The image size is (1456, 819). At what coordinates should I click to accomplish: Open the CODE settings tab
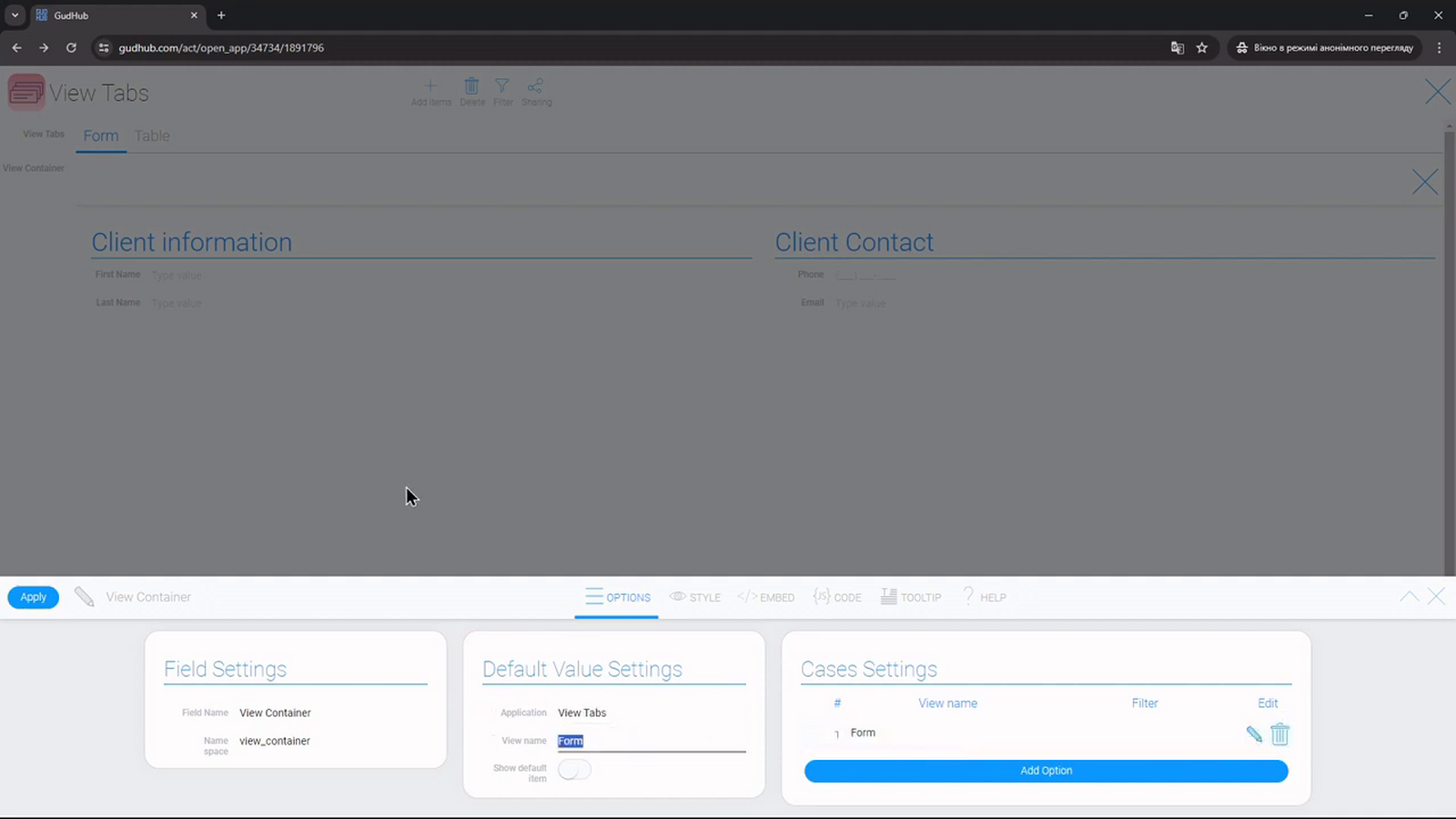[837, 597]
